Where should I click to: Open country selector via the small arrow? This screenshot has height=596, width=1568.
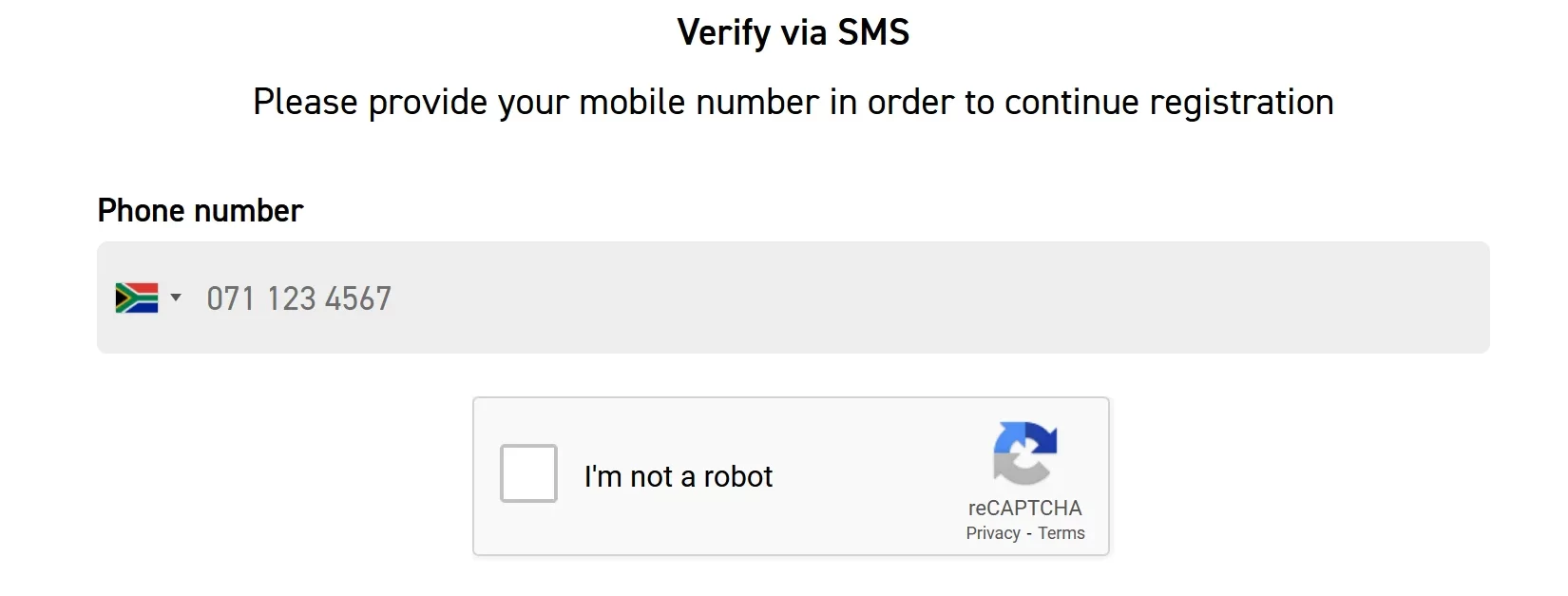[176, 298]
